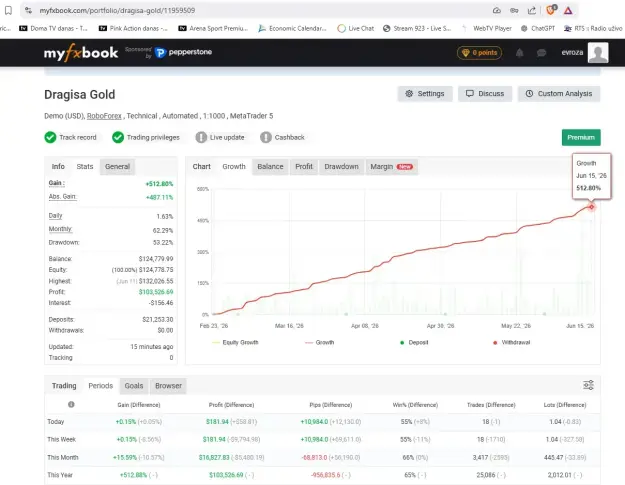
Task: Open the Economic Calendar bookmark
Action: tap(292, 28)
